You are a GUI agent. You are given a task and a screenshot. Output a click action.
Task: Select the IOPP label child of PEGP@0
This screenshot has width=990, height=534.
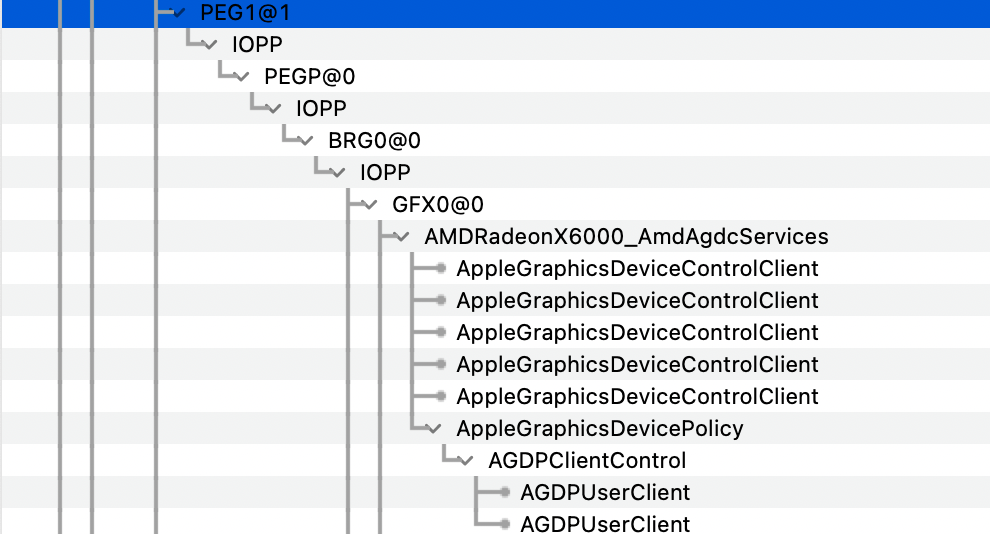(x=321, y=109)
